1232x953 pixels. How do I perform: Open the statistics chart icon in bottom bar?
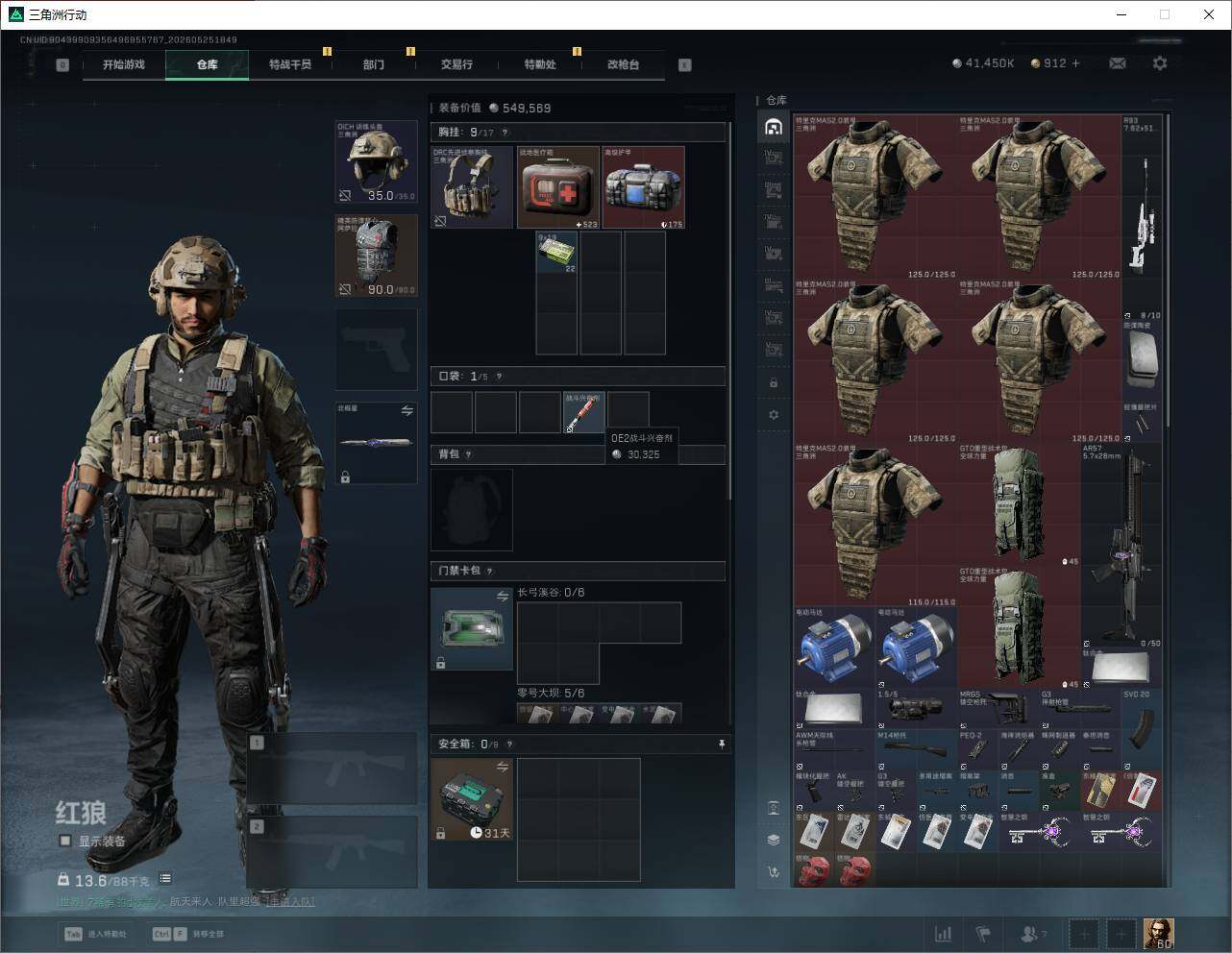point(944,933)
